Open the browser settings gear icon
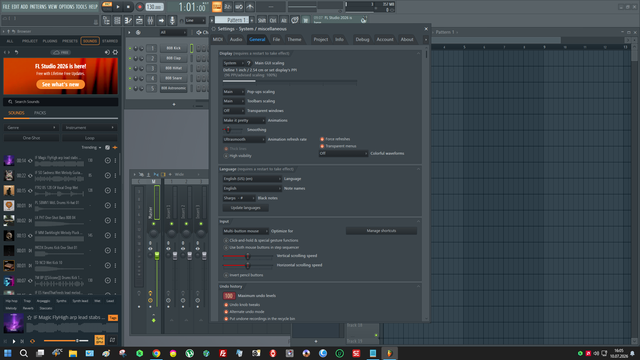The image size is (640, 360). [115, 52]
